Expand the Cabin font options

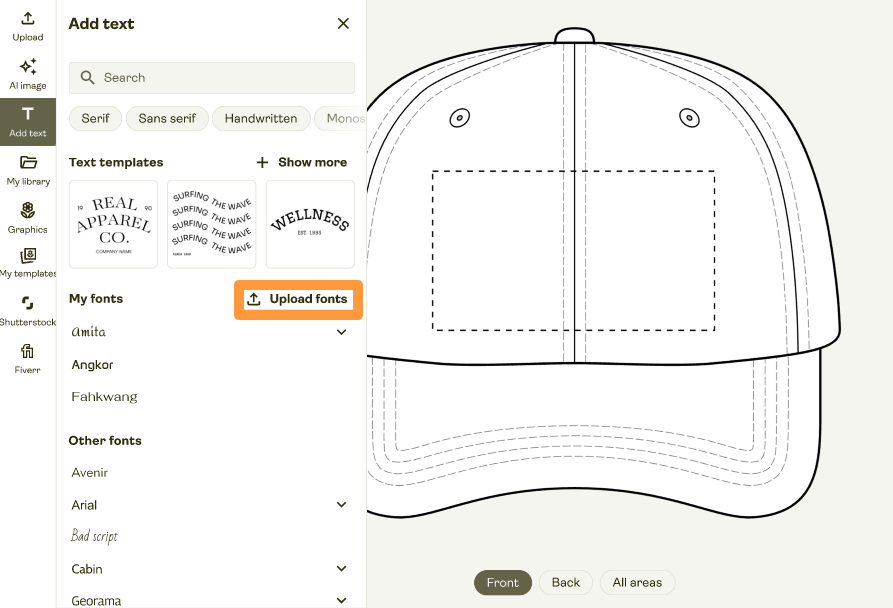(341, 568)
